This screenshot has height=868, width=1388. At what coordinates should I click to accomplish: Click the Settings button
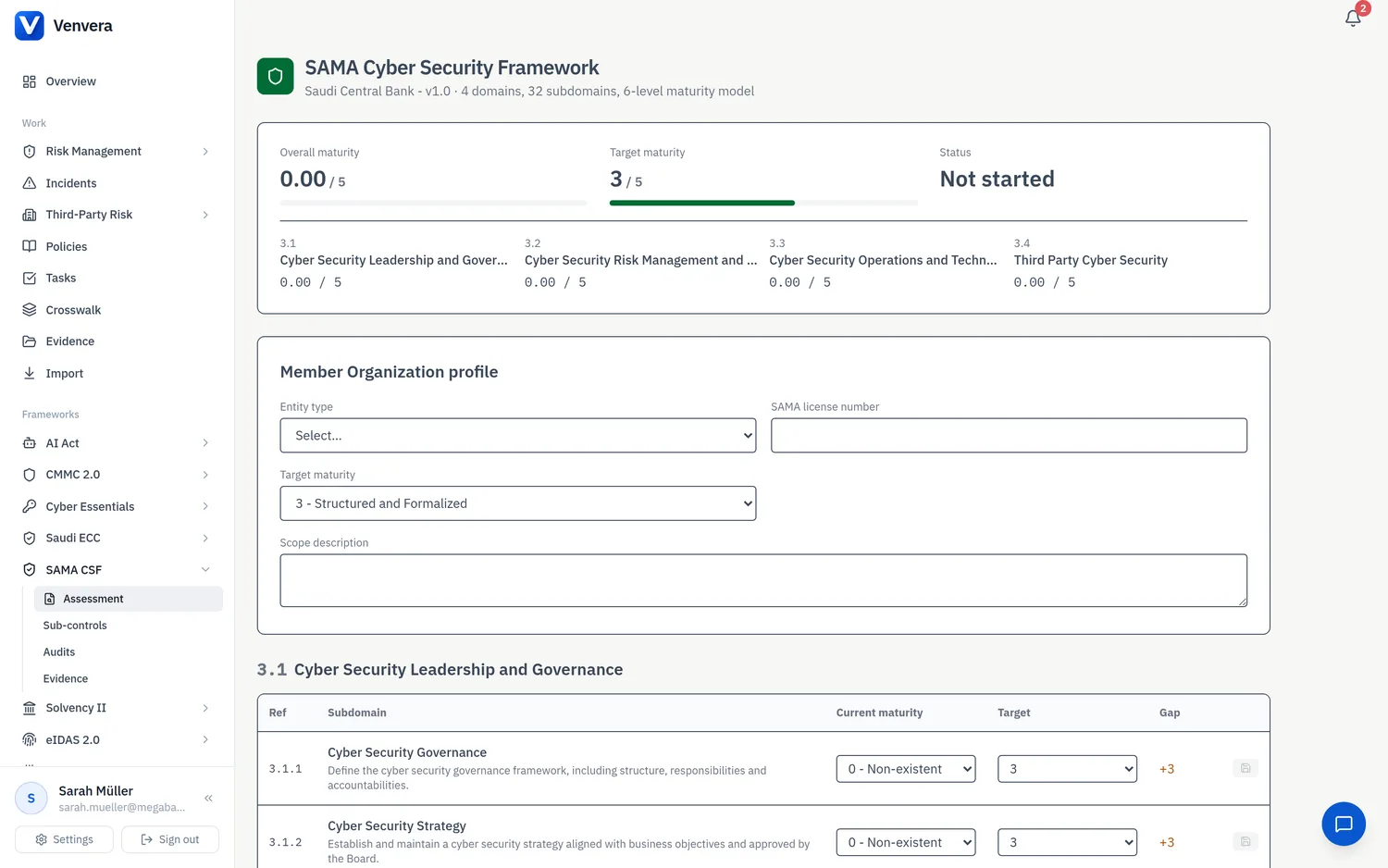pyautogui.click(x=64, y=839)
